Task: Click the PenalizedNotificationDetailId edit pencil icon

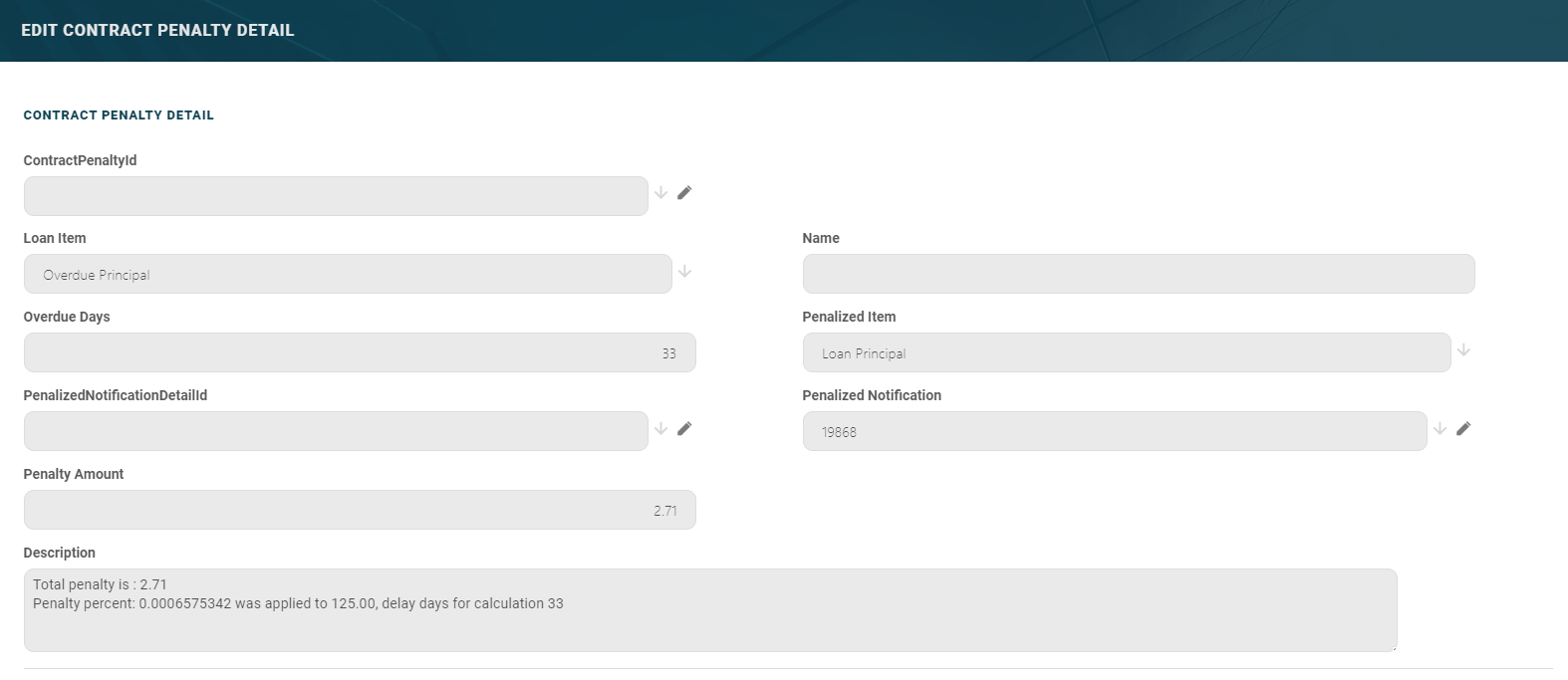Action: click(x=684, y=429)
